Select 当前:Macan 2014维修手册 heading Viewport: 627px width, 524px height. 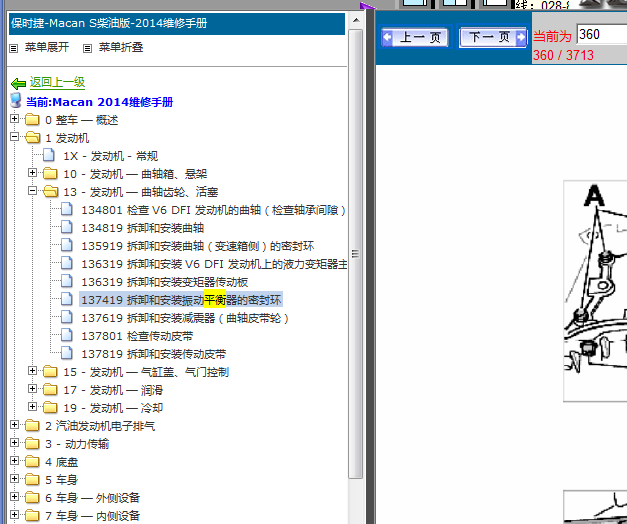[x=100, y=102]
